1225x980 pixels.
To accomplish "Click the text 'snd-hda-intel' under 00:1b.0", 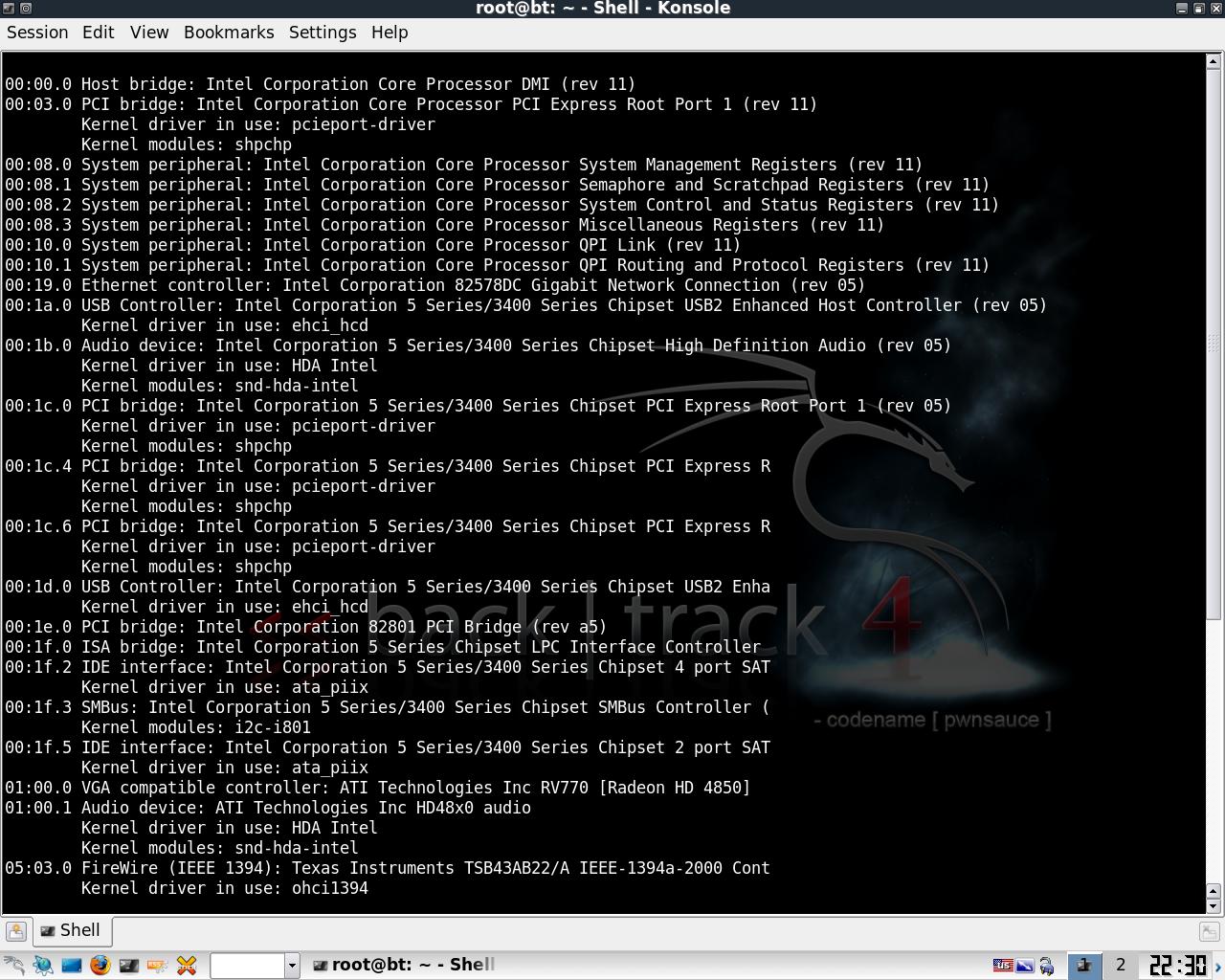I will (x=297, y=386).
